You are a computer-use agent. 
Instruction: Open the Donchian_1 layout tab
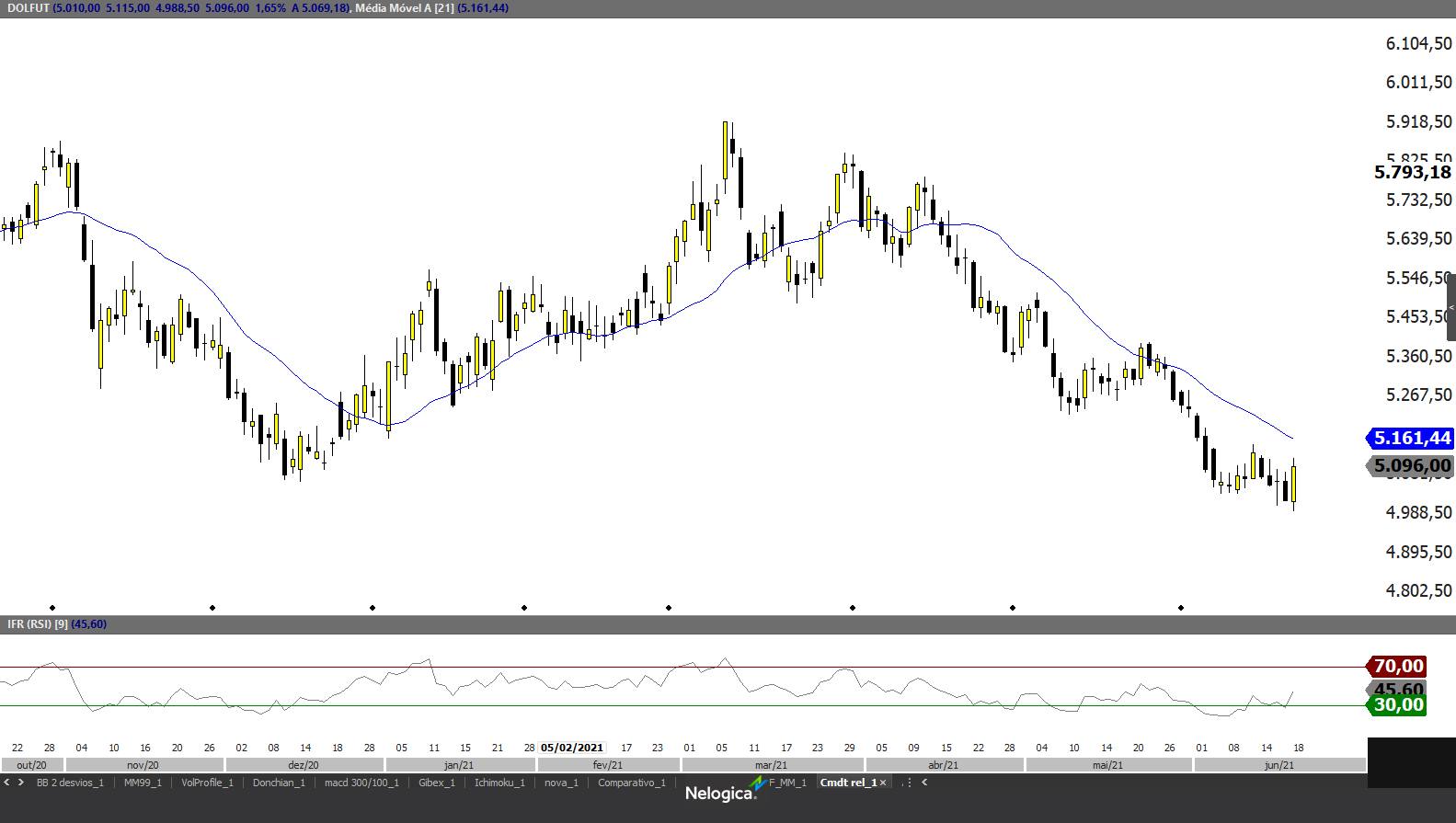[x=279, y=783]
